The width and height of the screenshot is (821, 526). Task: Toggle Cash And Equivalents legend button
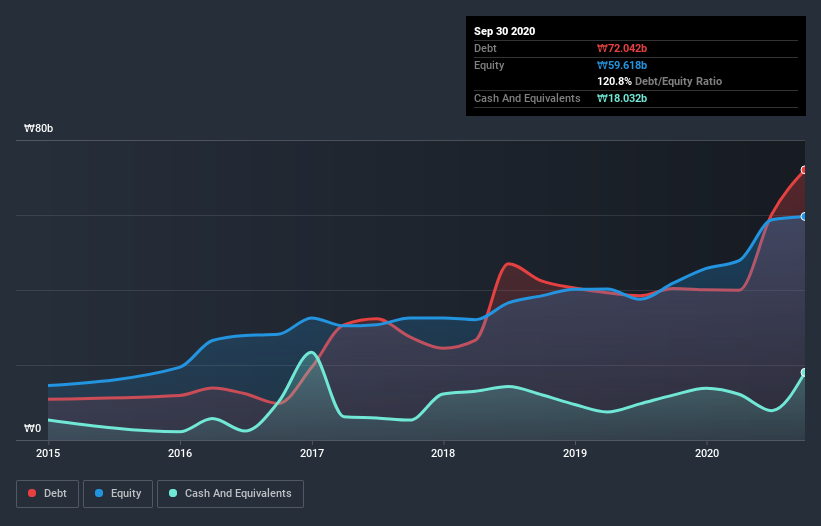[230, 494]
